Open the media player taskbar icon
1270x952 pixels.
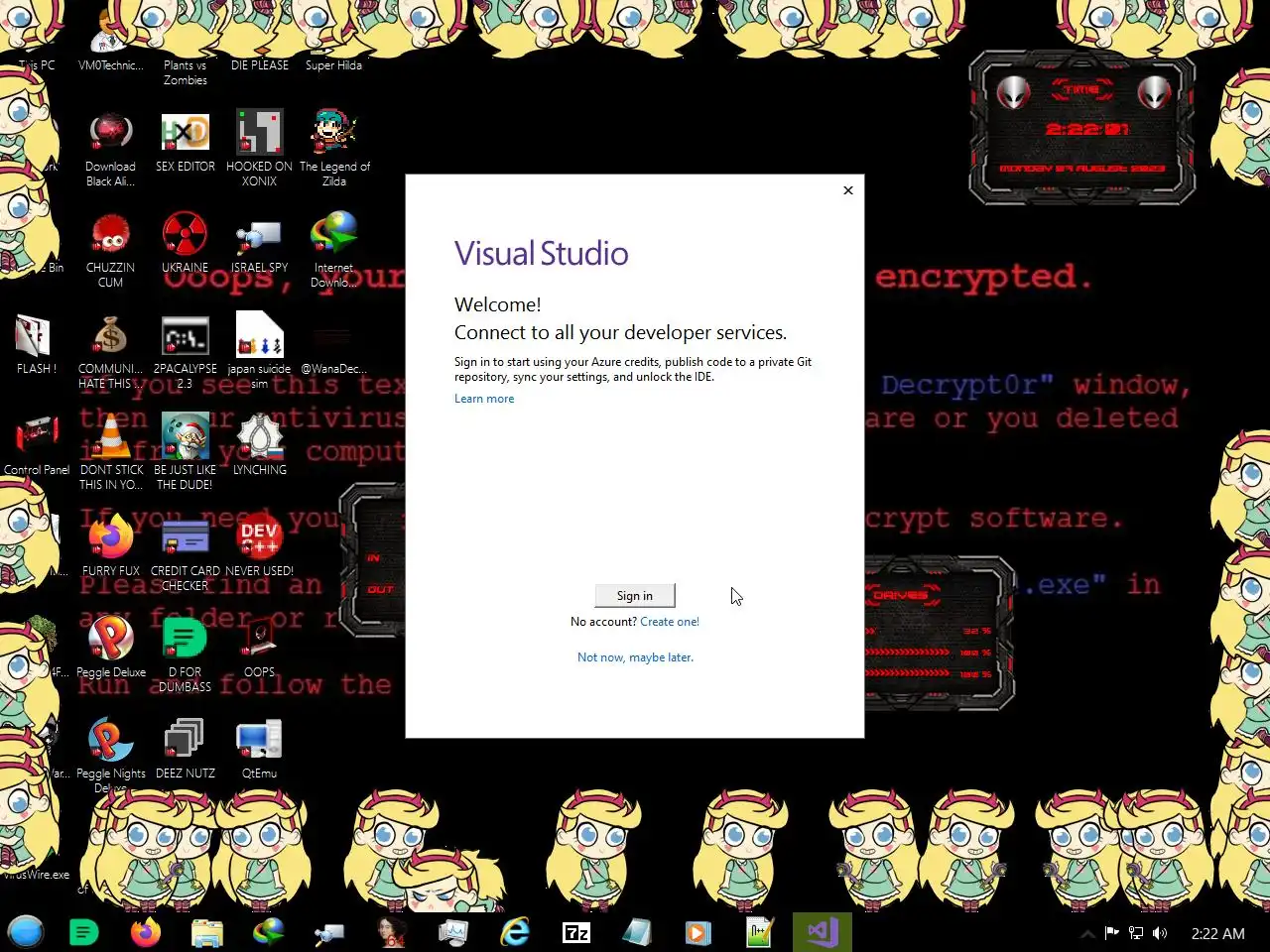pos(698,932)
